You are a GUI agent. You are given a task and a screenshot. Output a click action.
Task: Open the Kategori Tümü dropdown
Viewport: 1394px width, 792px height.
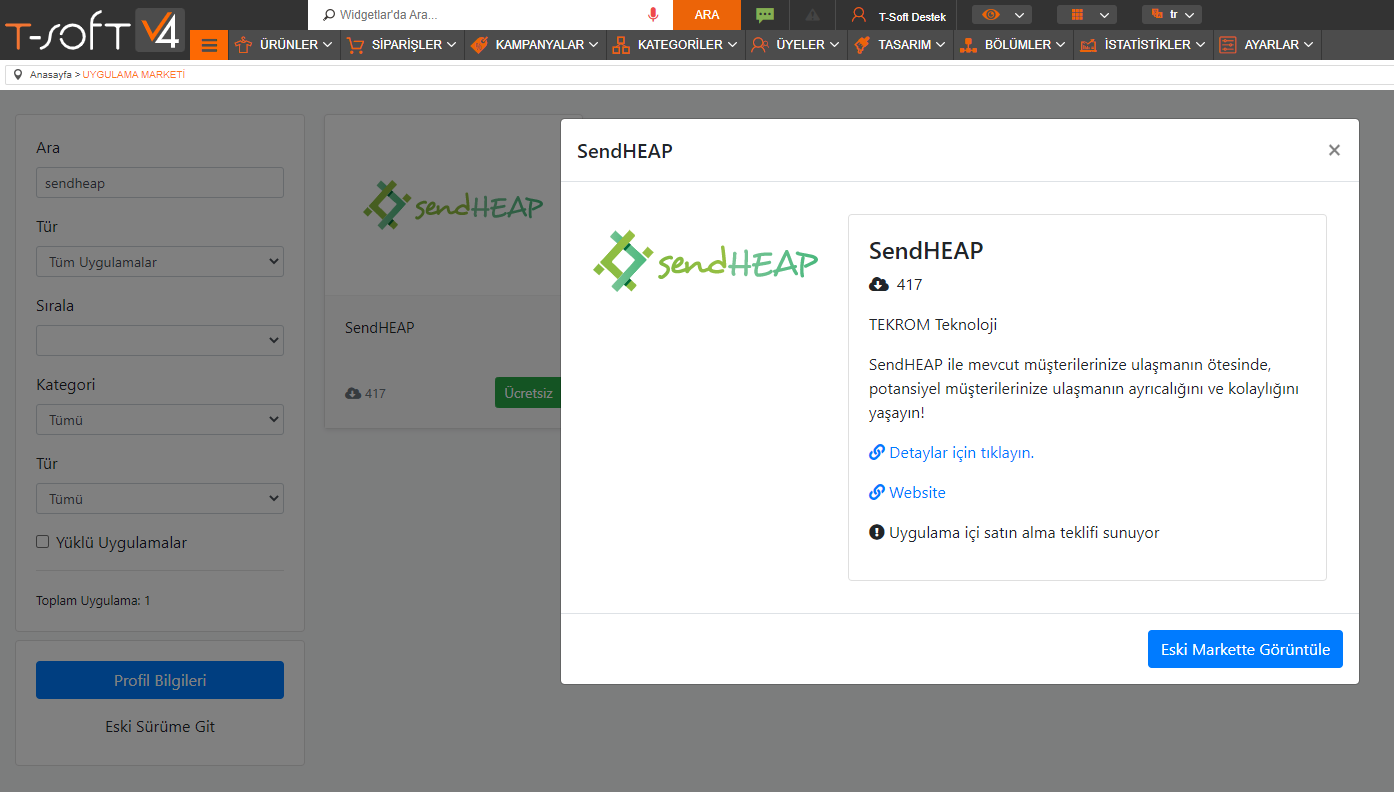coord(160,420)
